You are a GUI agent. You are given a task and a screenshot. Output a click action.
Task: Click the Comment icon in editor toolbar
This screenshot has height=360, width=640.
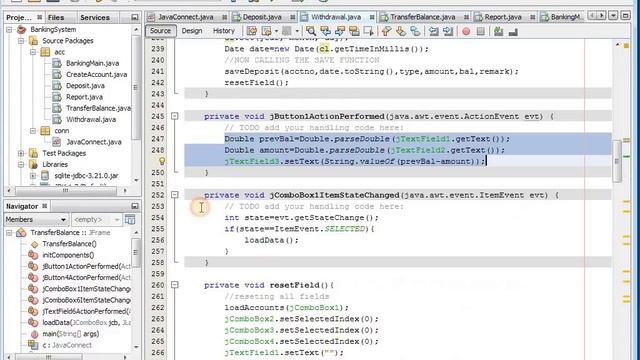click(x=498, y=31)
